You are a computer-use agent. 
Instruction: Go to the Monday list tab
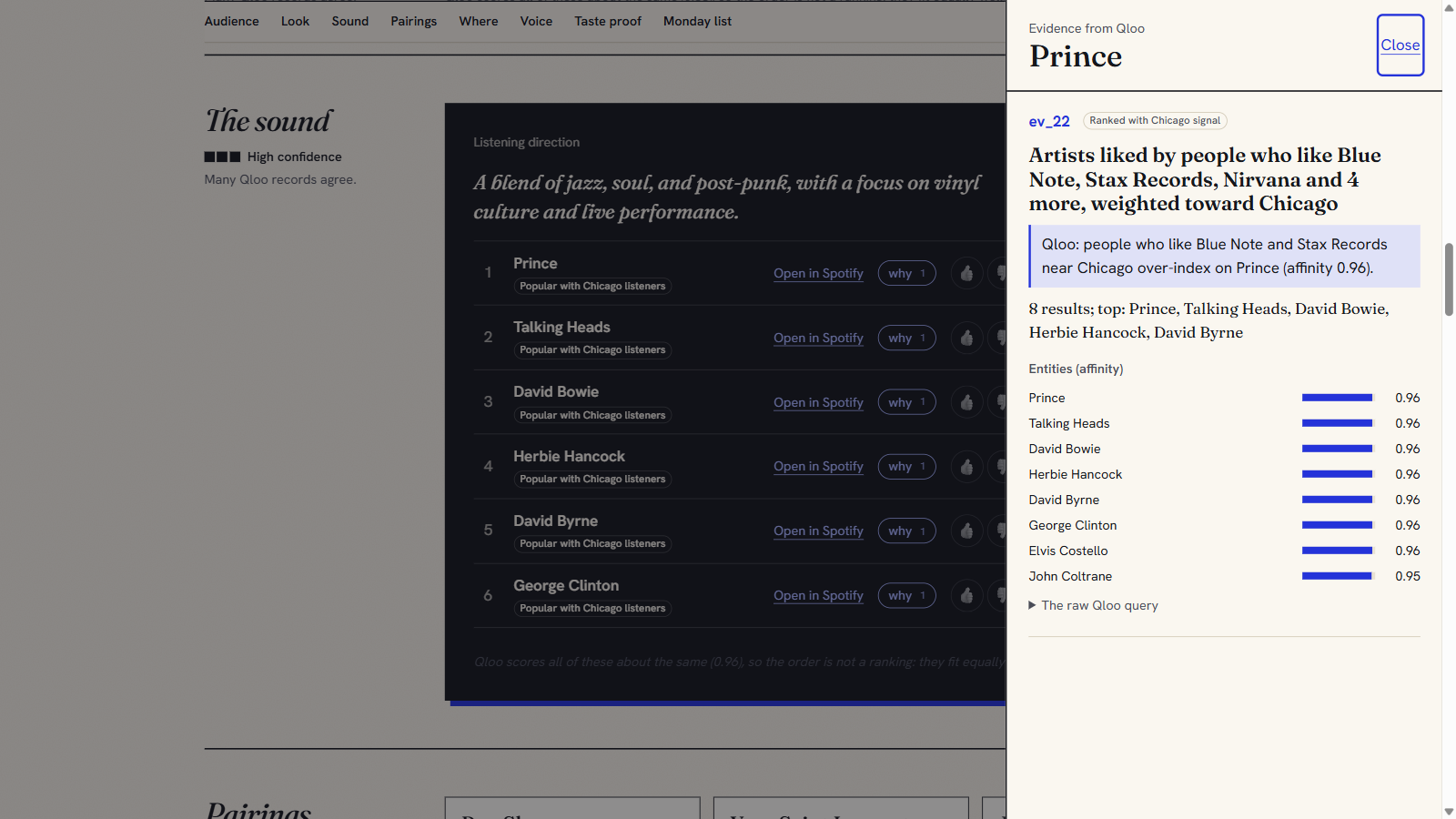tap(697, 21)
